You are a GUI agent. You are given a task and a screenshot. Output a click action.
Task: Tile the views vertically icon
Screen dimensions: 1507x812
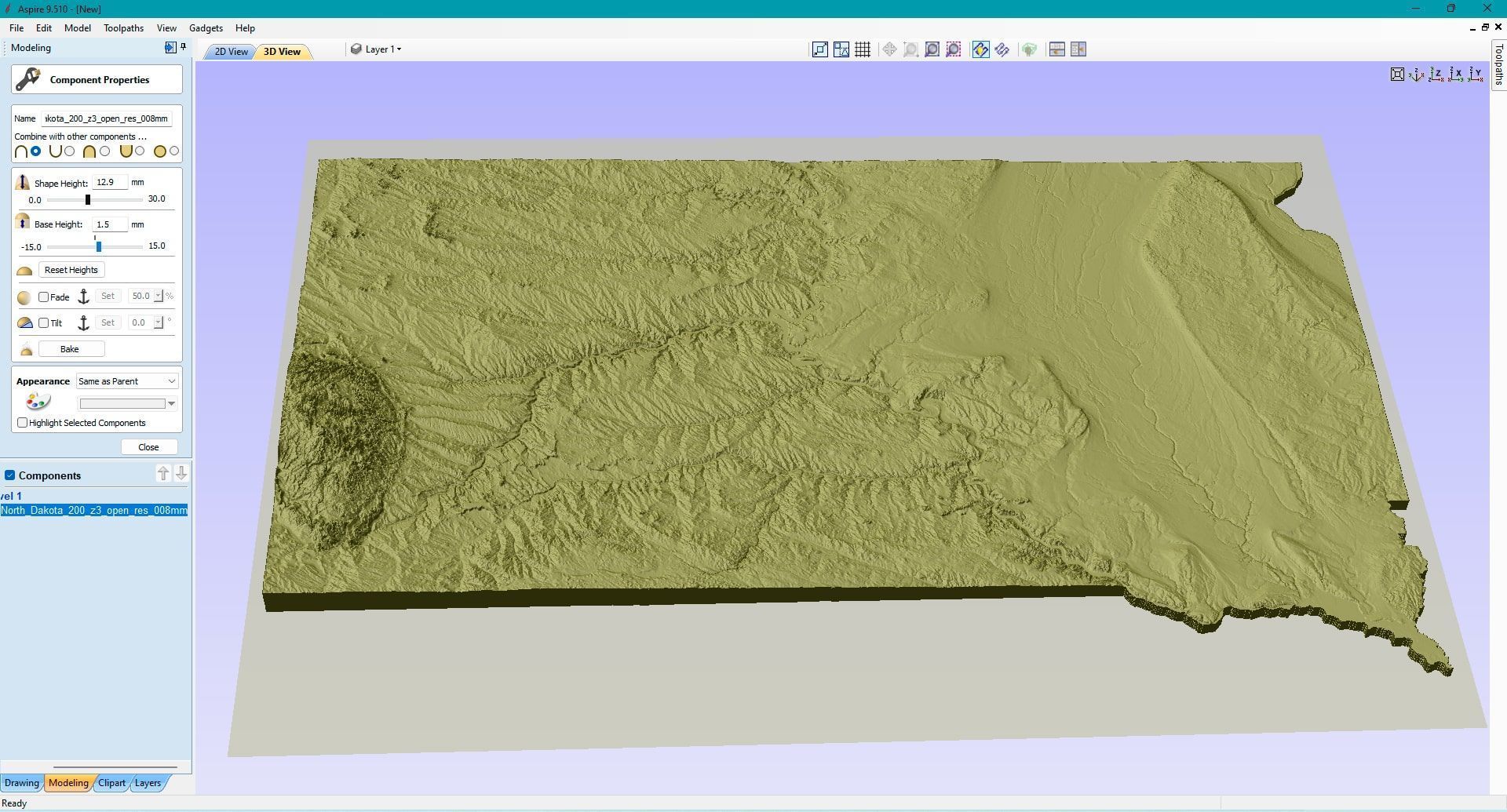coord(1078,49)
